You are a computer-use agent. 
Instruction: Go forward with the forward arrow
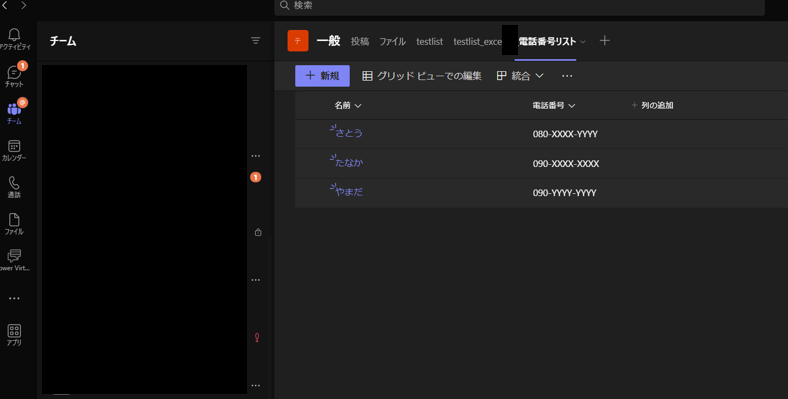click(24, 6)
